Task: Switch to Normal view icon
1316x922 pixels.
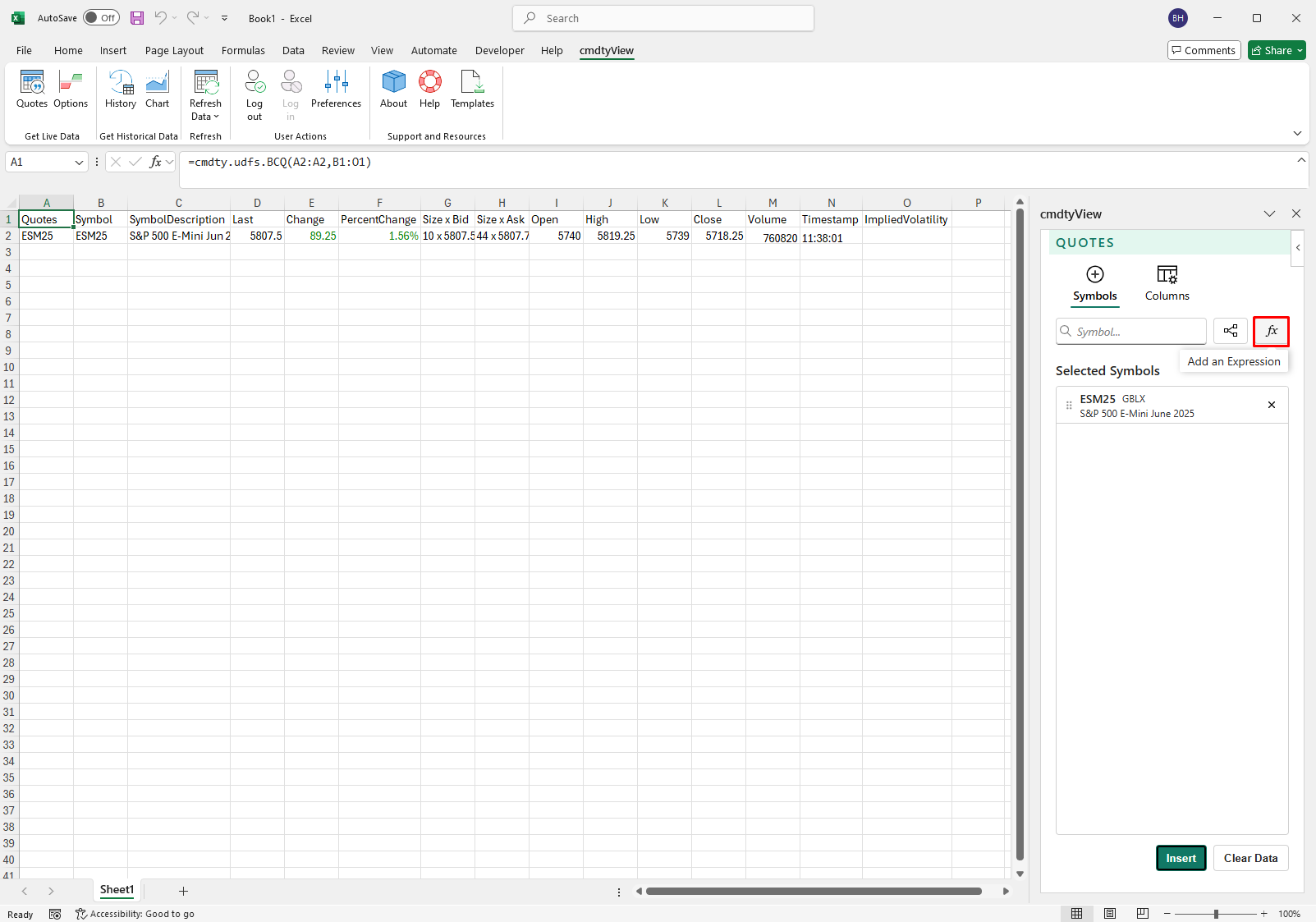Action: 1076,914
